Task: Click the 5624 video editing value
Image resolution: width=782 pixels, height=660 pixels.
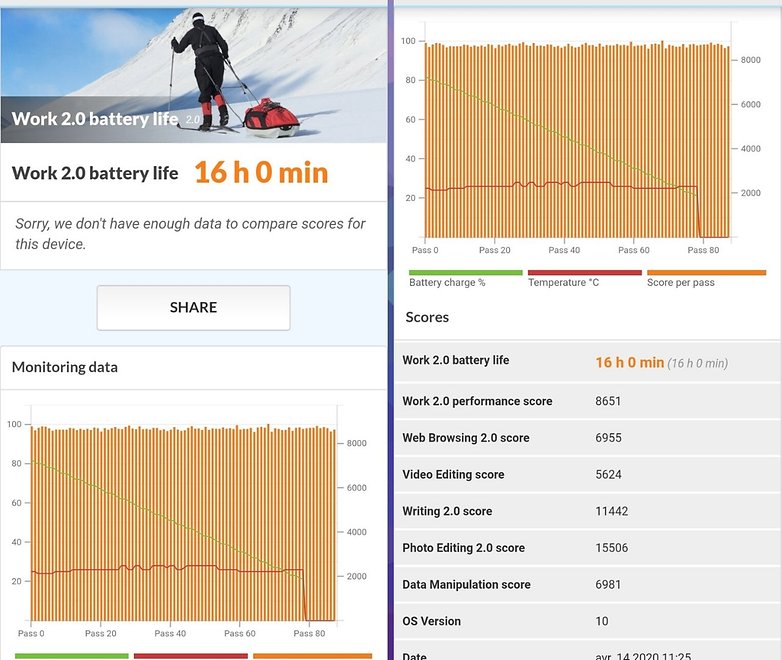Action: [608, 474]
